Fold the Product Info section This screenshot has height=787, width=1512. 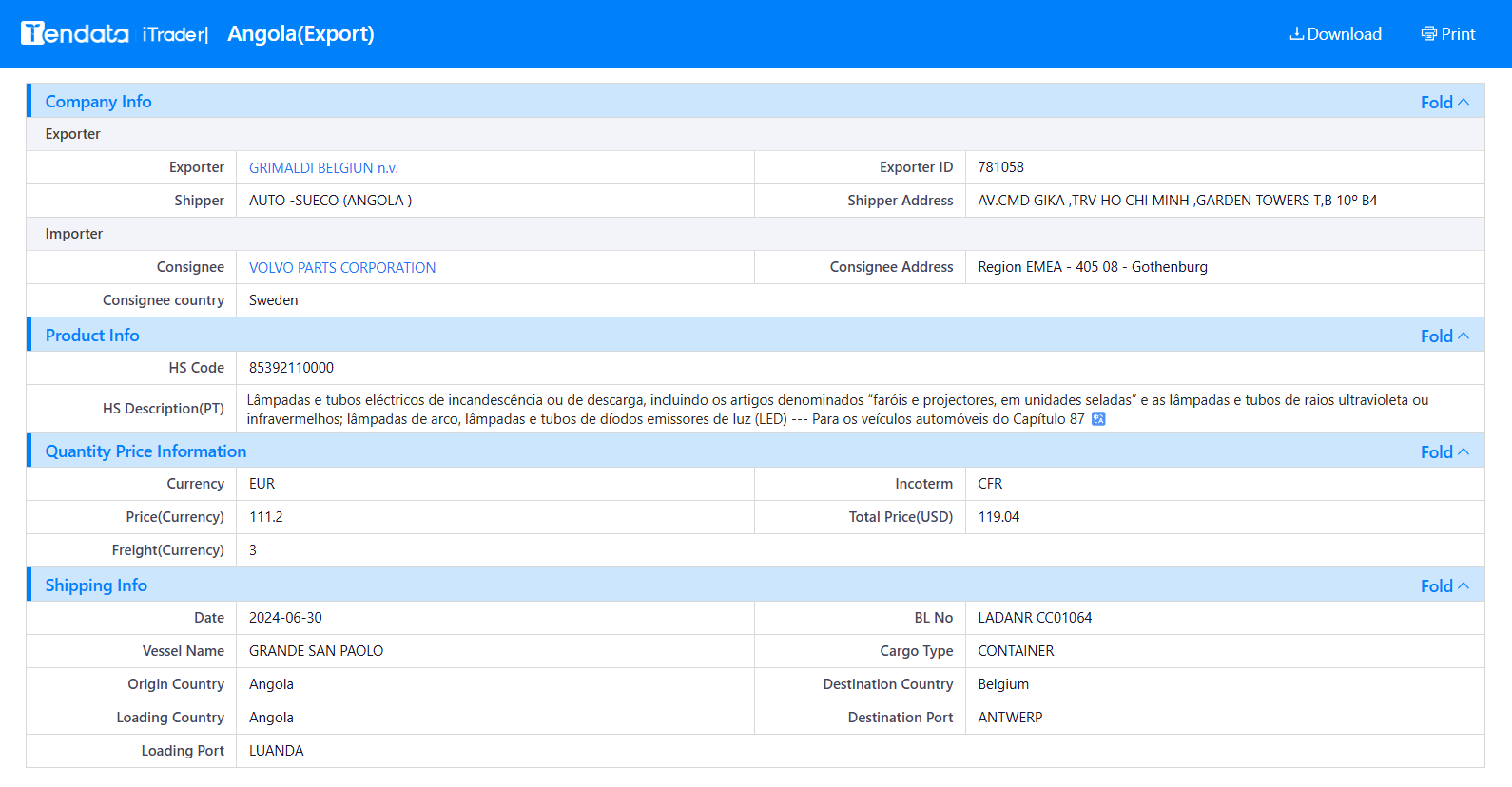click(x=1444, y=336)
